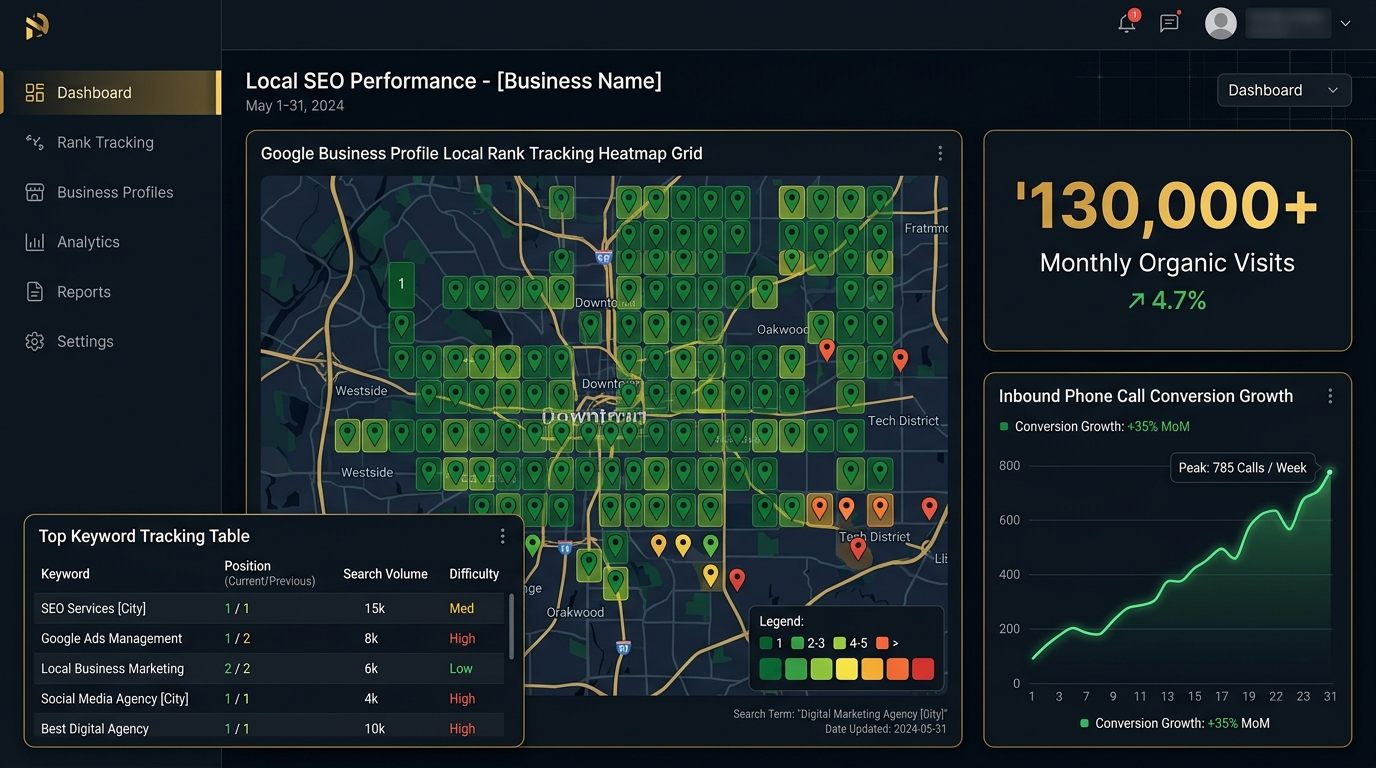
Task: Select the red legend swatch at the legend's end
Action: [x=923, y=669]
